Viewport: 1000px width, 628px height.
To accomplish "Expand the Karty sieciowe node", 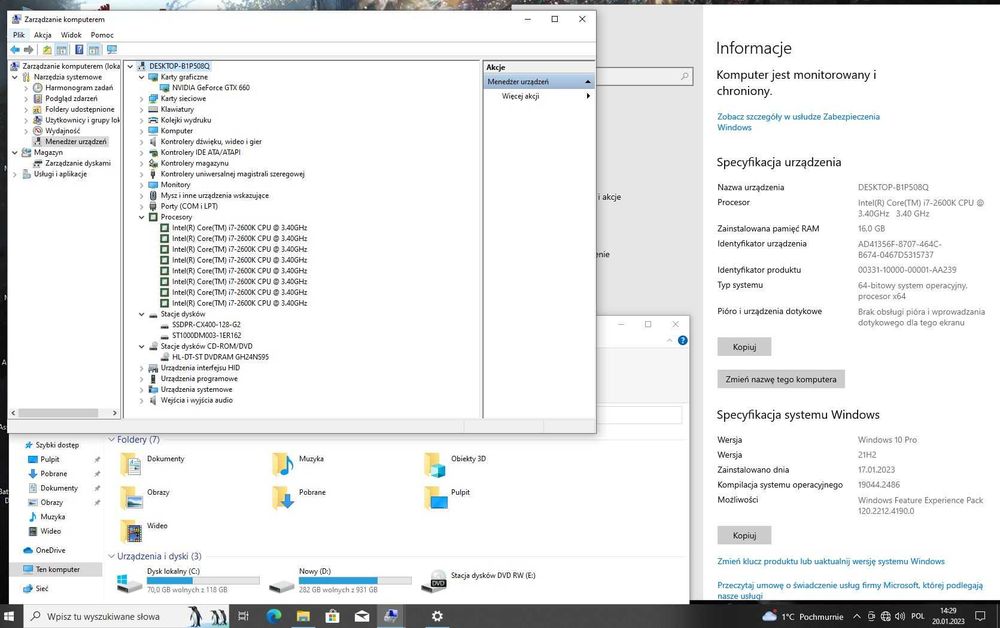I will coord(142,99).
